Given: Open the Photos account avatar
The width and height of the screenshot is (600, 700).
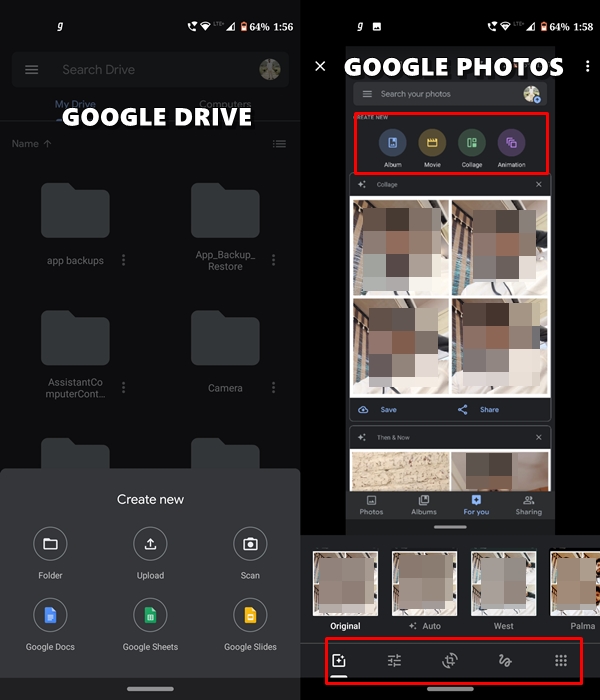Looking at the screenshot, I should [532, 94].
